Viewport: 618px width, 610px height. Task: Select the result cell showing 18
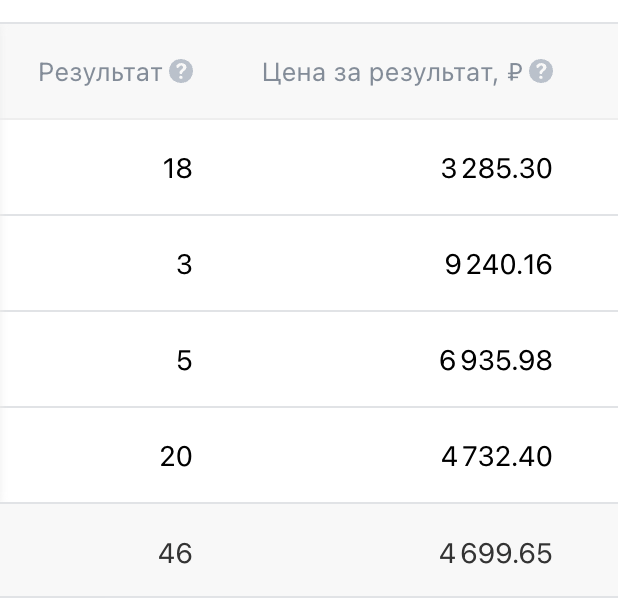(x=177, y=169)
